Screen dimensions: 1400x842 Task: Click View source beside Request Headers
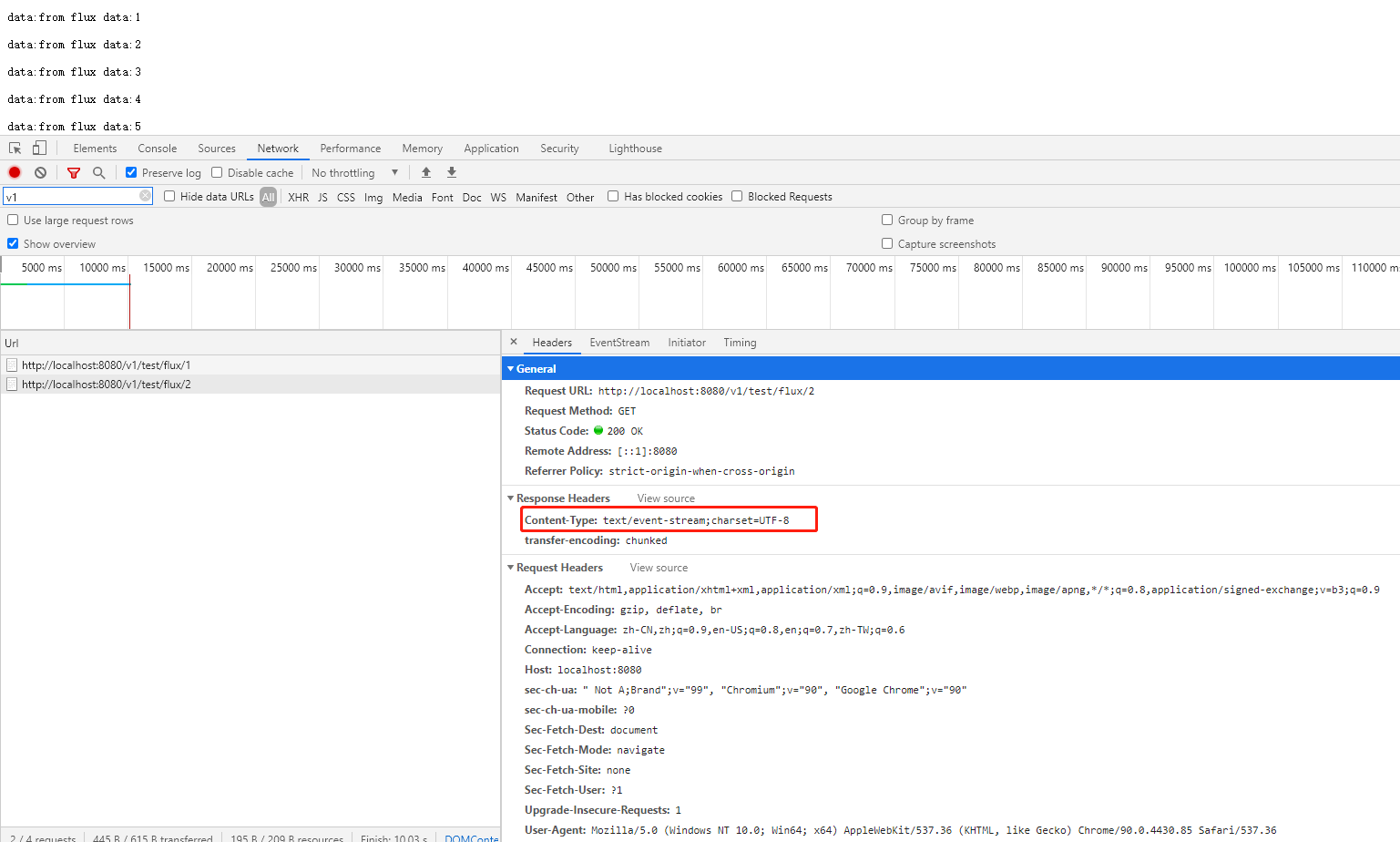point(659,568)
